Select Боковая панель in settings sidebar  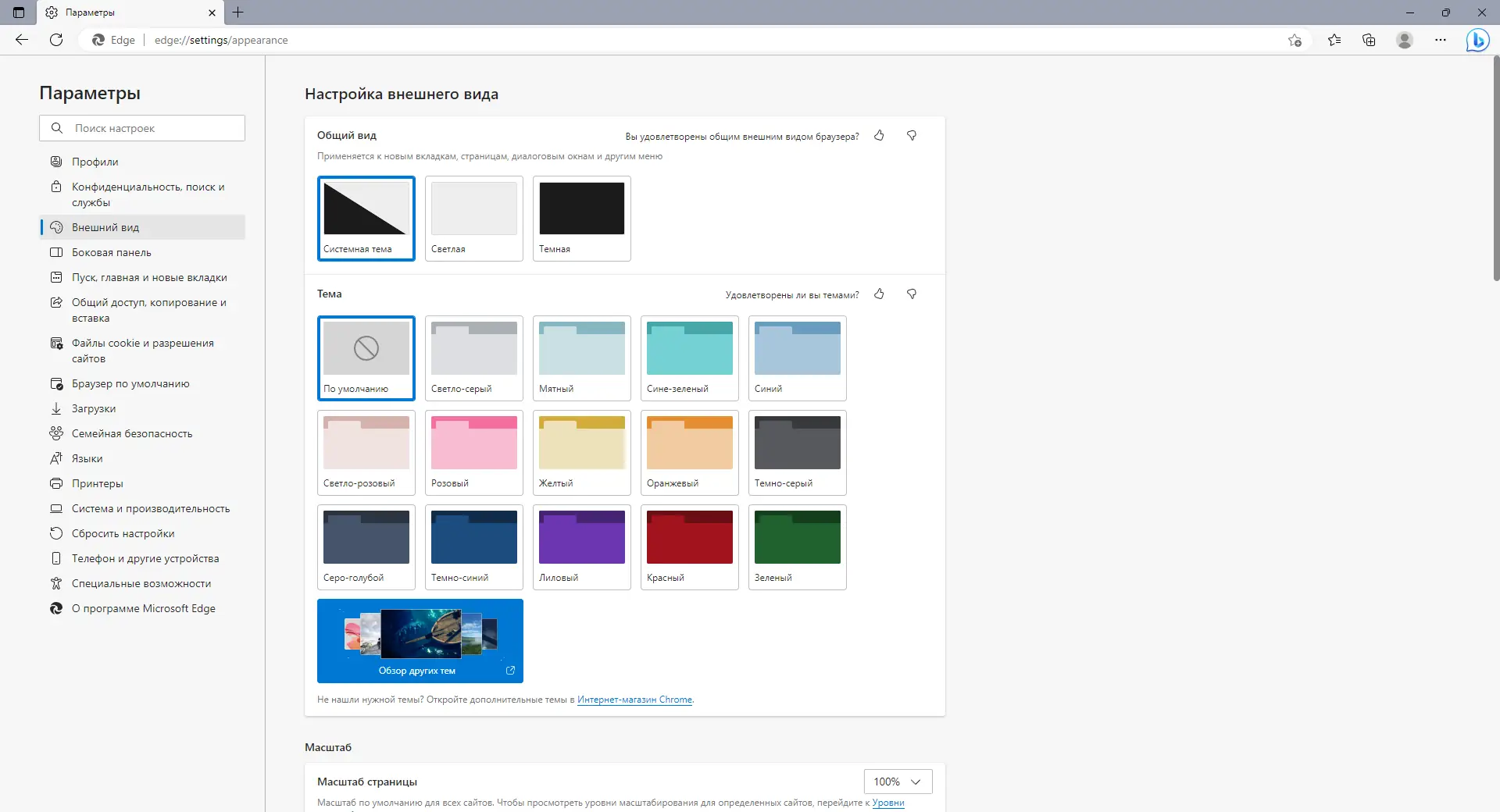click(x=111, y=252)
